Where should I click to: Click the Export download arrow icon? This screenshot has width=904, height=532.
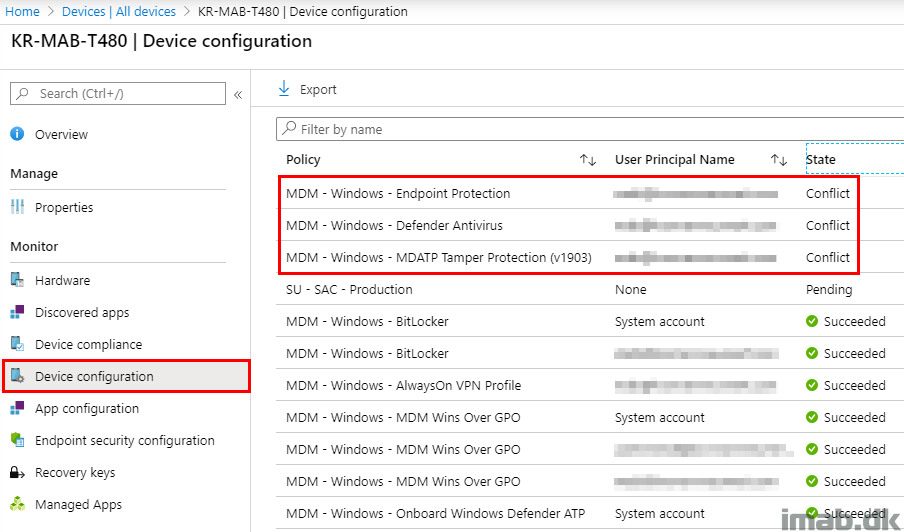[284, 89]
